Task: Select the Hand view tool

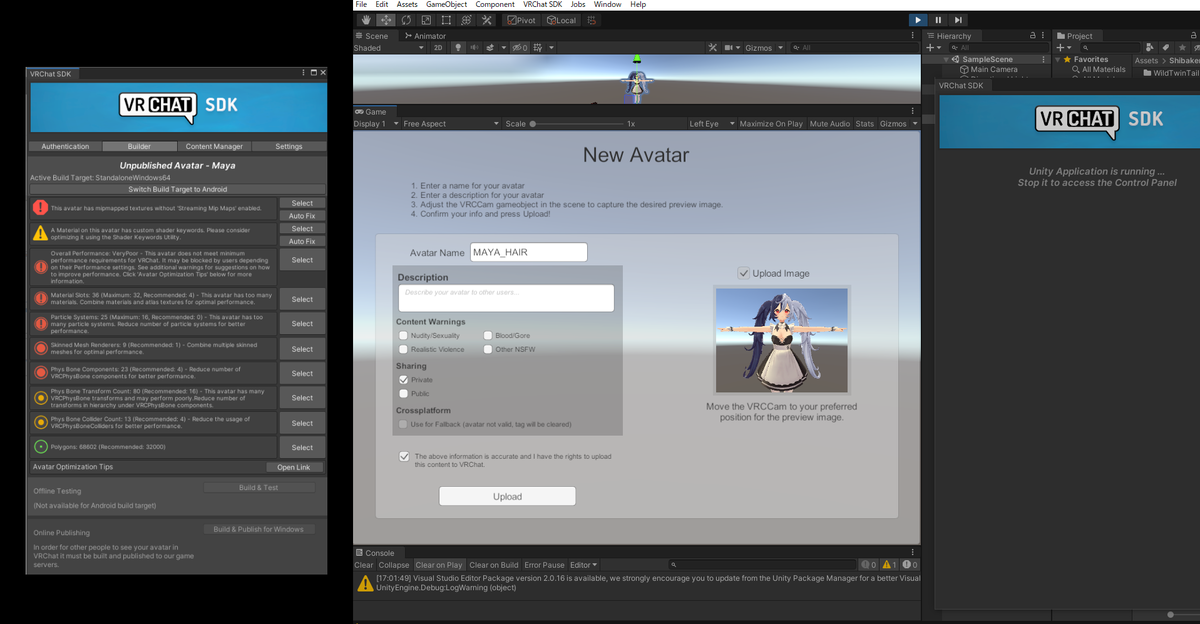Action: tap(365, 20)
